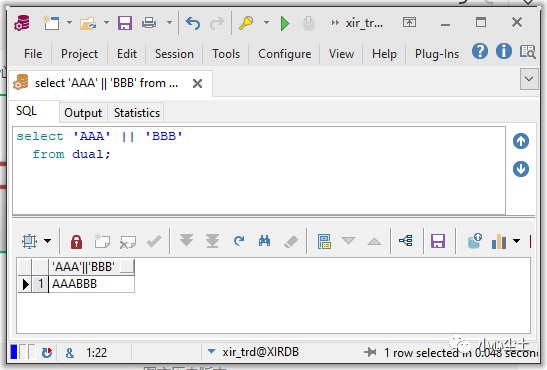This screenshot has height=370, width=547.
Task: Click inside the SQL editor text area
Action: coord(259,171)
